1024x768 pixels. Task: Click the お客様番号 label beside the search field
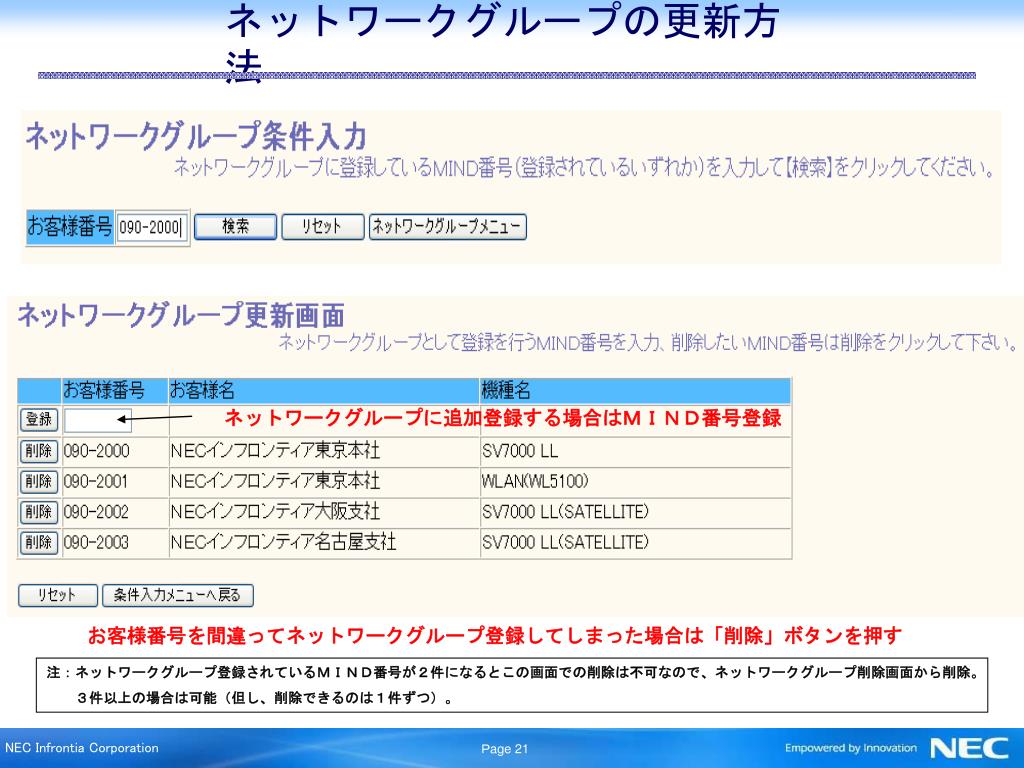(70, 227)
